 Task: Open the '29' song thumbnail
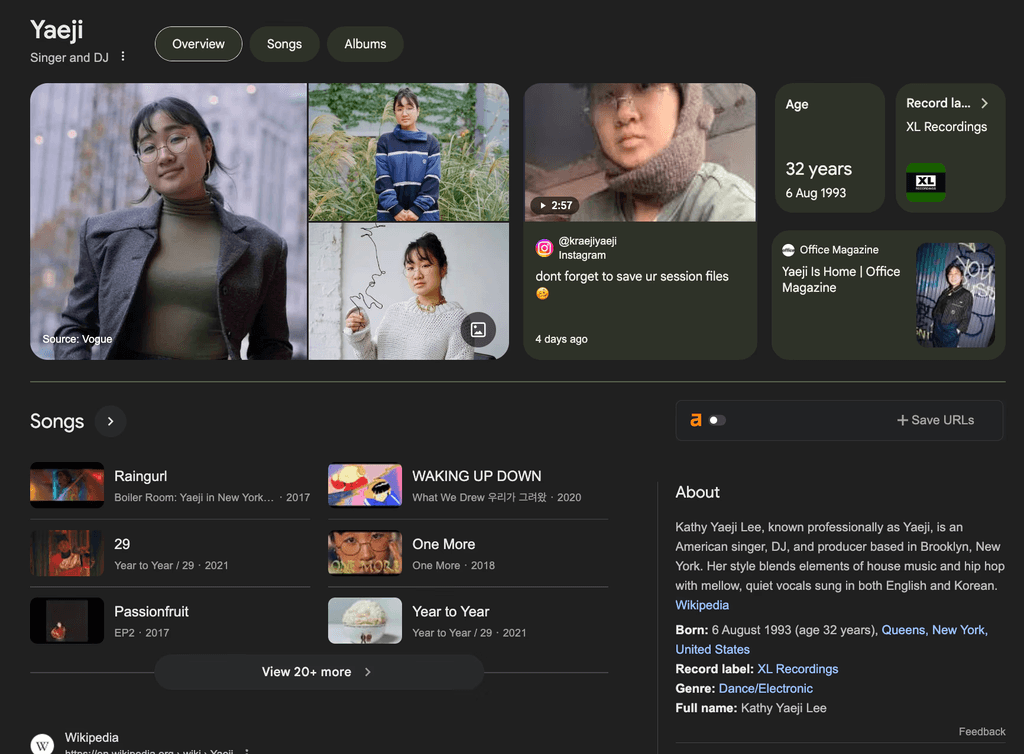(67, 553)
